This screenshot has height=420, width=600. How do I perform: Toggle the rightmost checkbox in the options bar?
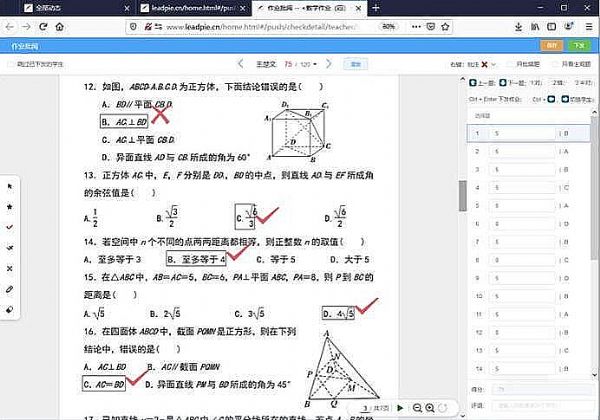(x=555, y=64)
